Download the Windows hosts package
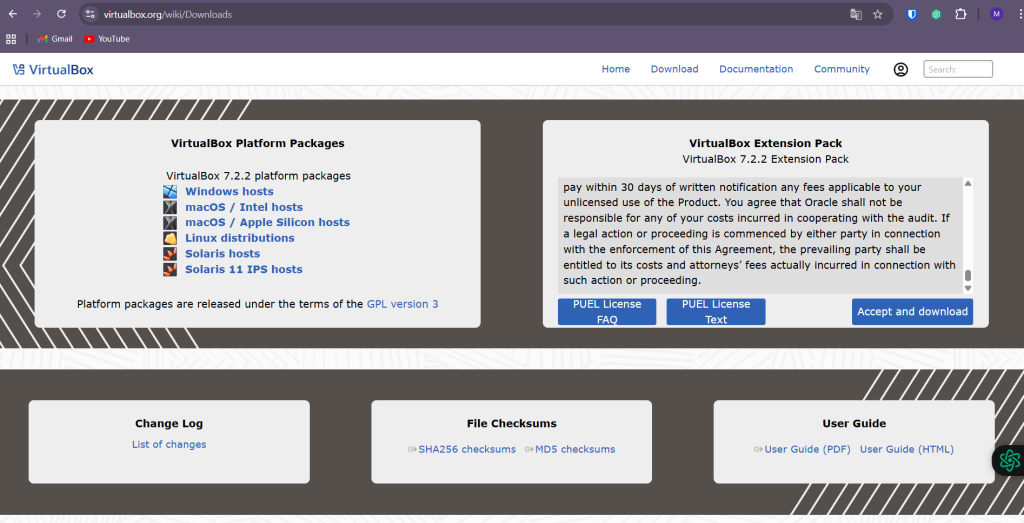The height and width of the screenshot is (523, 1024). 229,191
